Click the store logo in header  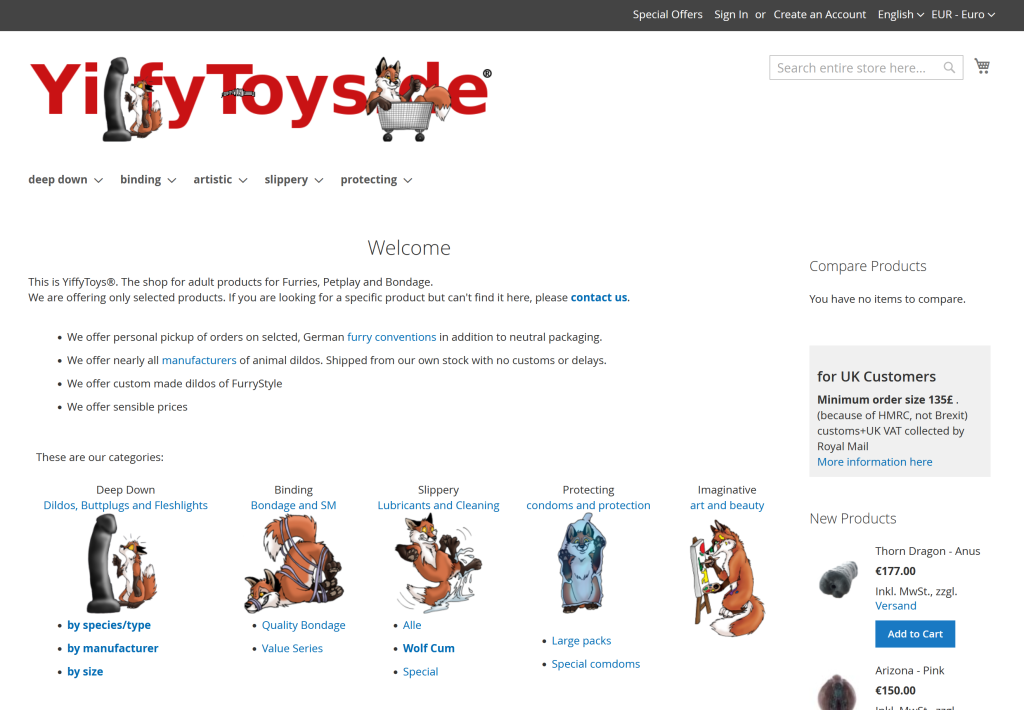click(261, 99)
